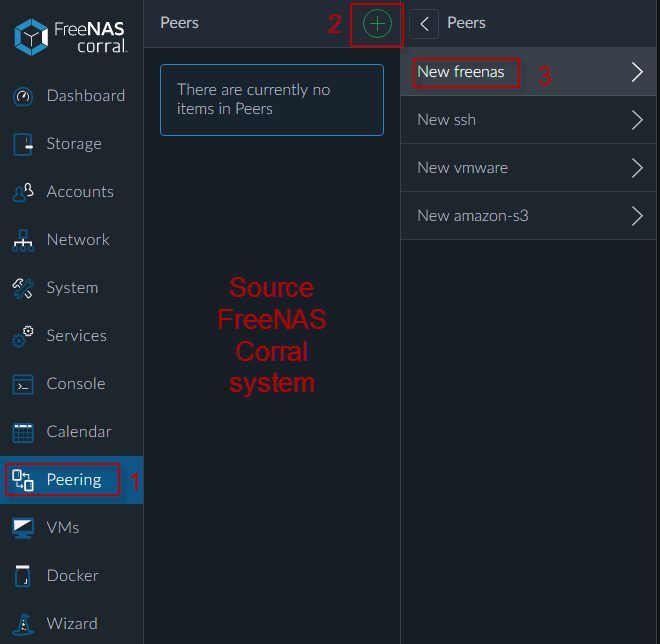Click Peers title next to plus button
This screenshot has height=644, width=660.
[x=179, y=23]
